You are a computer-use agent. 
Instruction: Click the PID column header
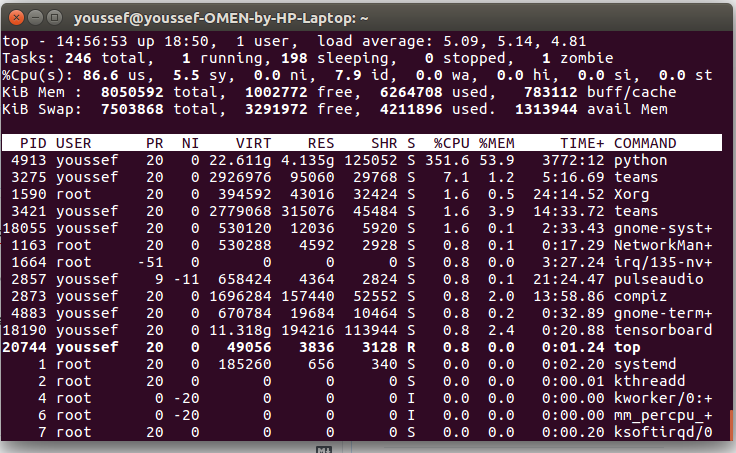(33, 143)
